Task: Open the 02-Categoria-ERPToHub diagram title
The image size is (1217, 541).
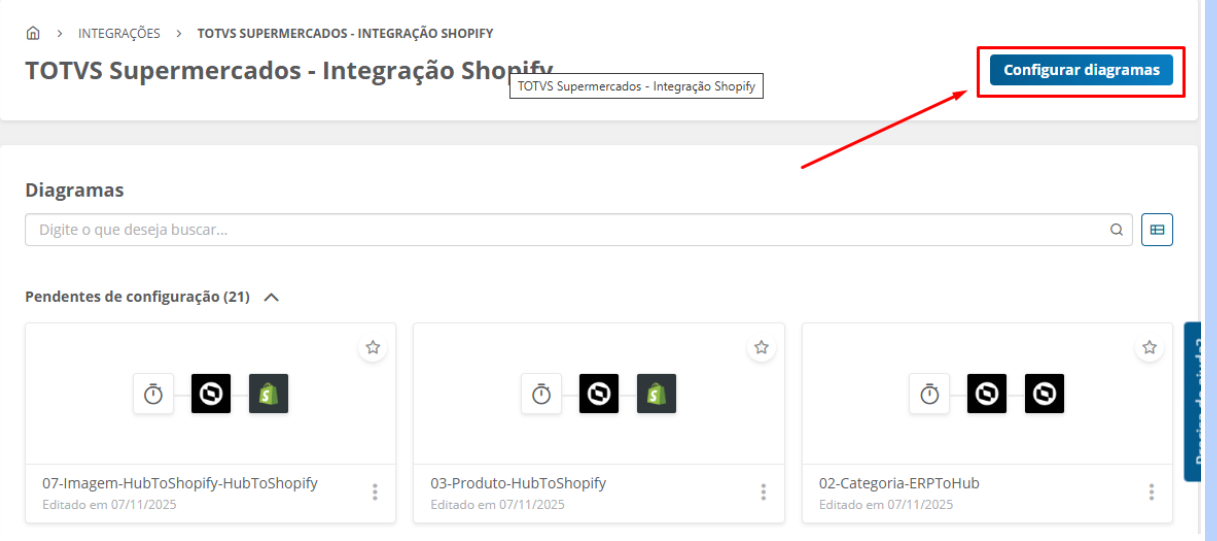Action: [899, 483]
